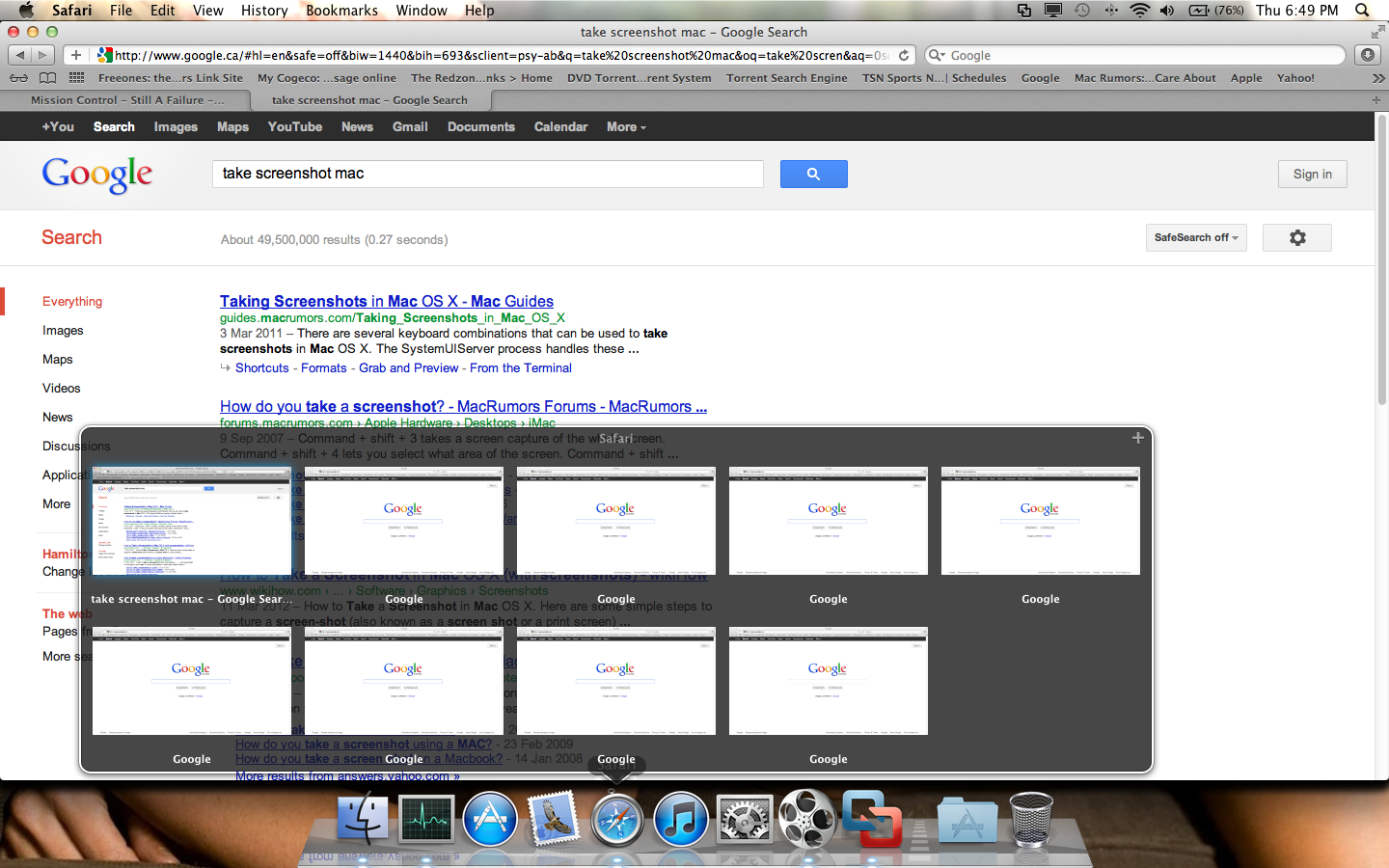
Task: Open How do you take a screenshot result
Action: [x=463, y=406]
